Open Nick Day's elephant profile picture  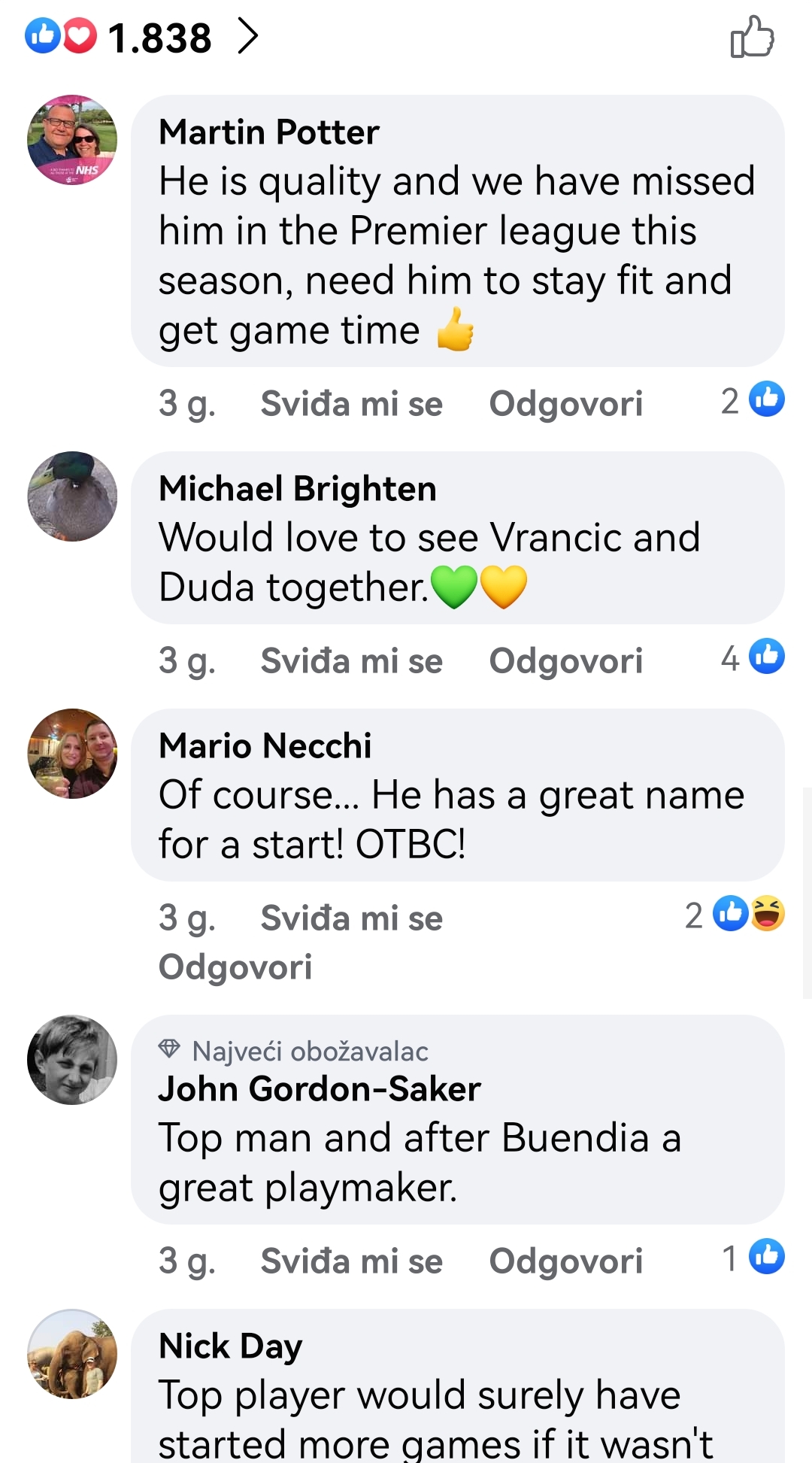coord(72,1354)
